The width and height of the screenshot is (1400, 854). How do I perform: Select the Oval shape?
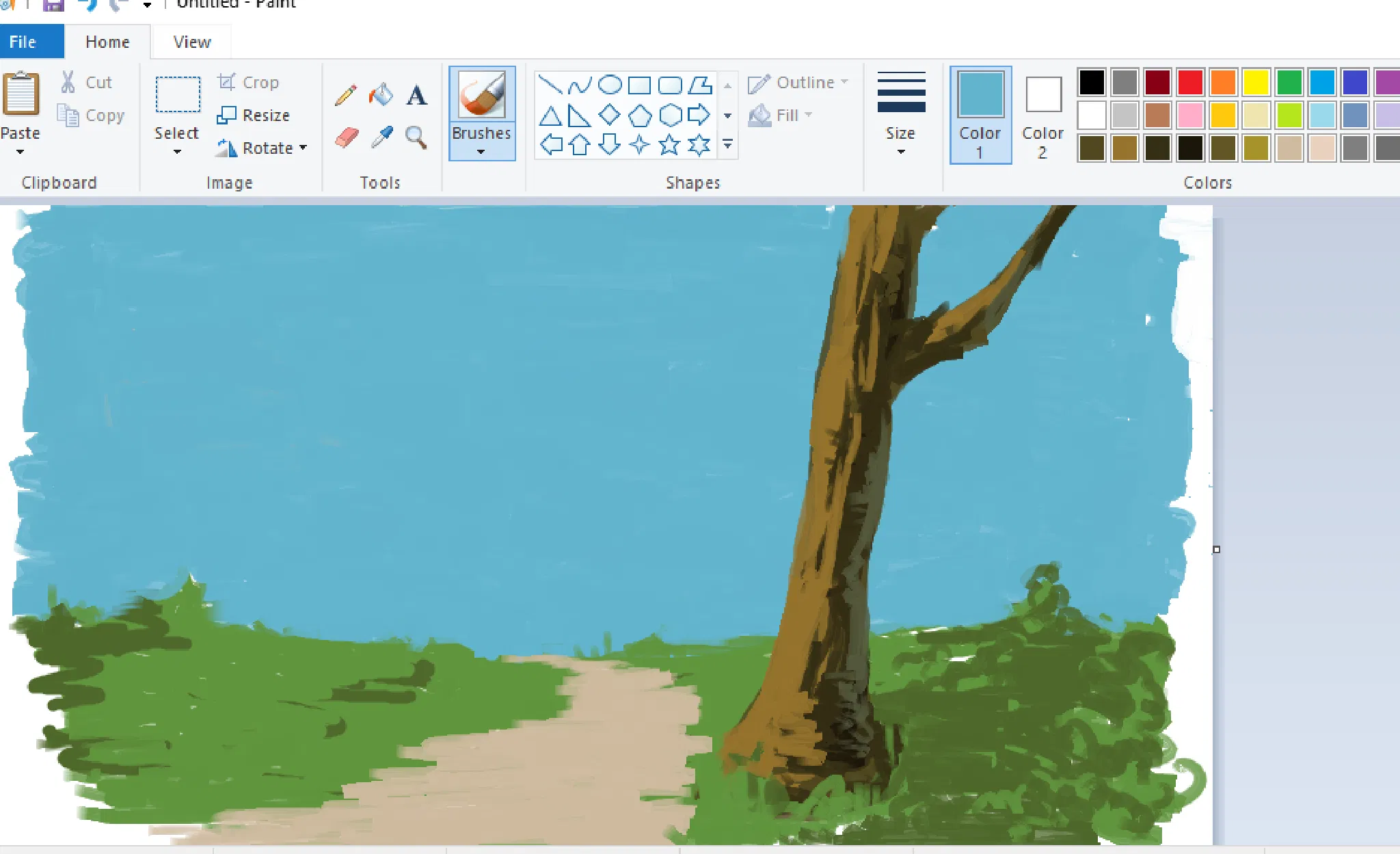tap(609, 85)
